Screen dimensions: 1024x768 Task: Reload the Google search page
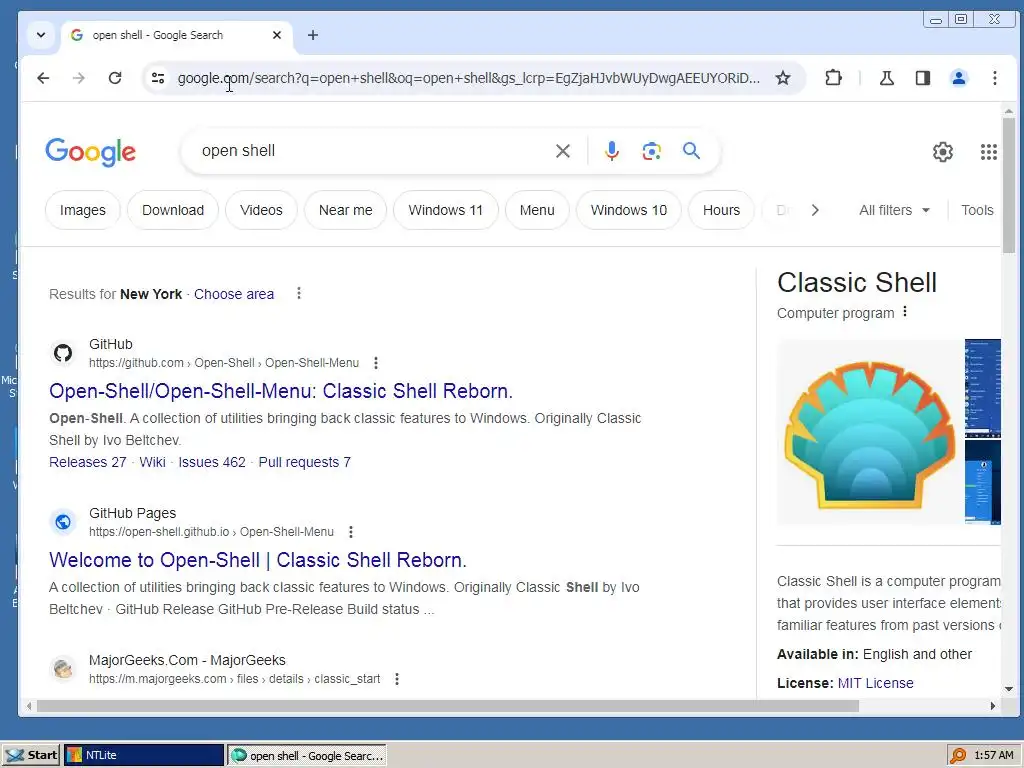tap(115, 78)
